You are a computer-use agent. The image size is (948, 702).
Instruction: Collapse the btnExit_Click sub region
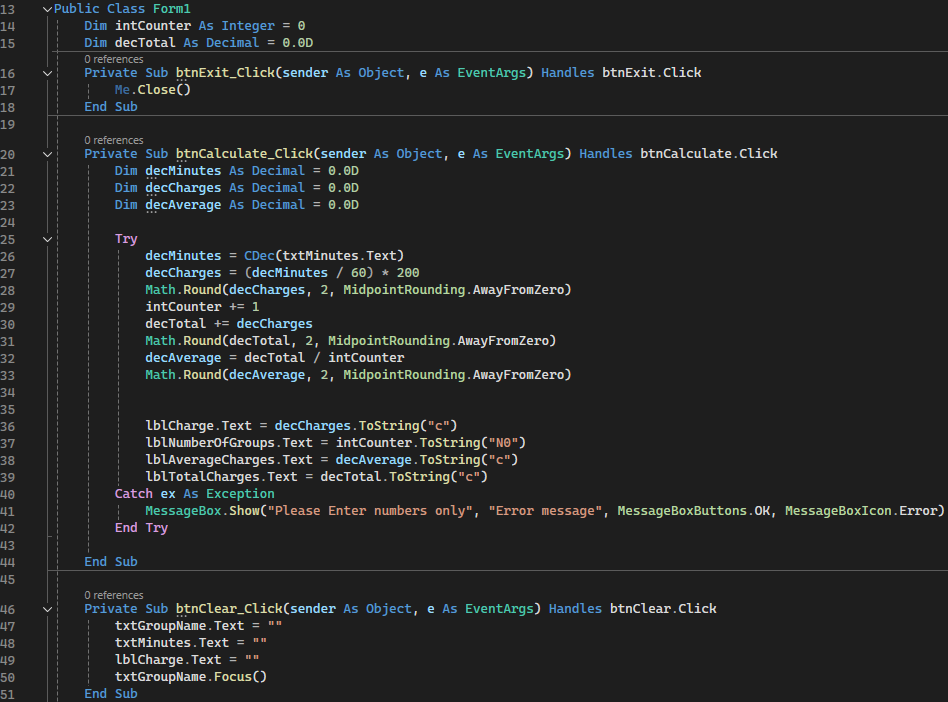coord(47,73)
